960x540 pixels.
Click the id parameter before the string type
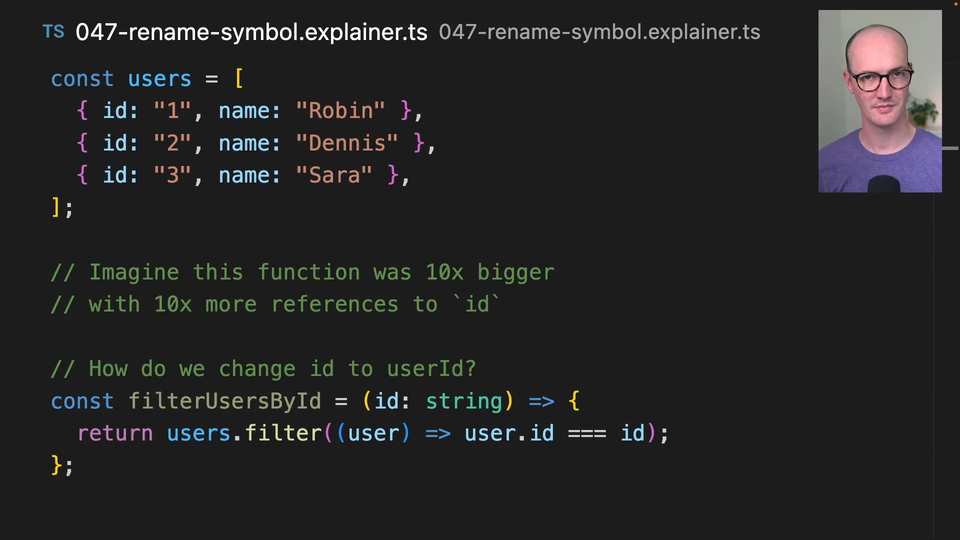click(386, 401)
